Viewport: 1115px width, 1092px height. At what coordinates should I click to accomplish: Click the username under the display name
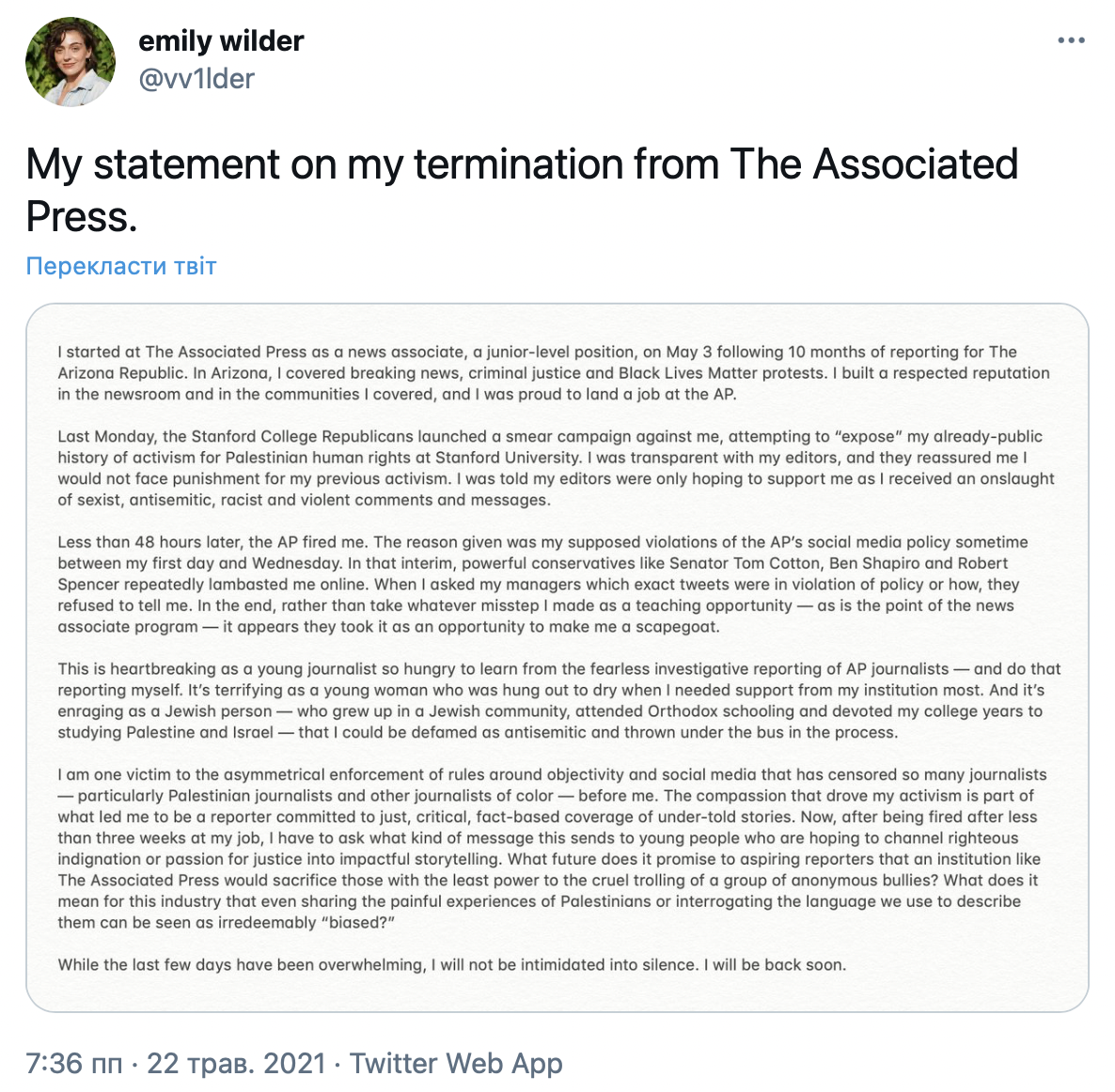tap(196, 79)
